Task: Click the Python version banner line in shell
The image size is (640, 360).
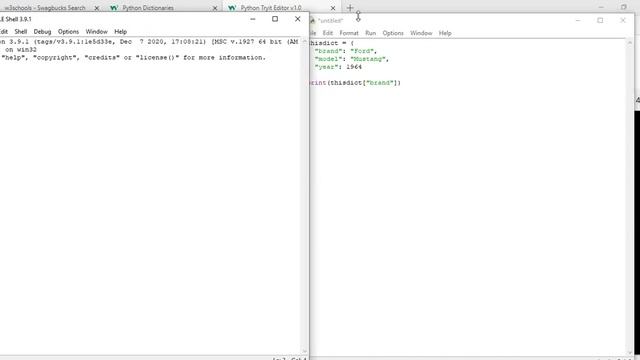Action: 149,42
